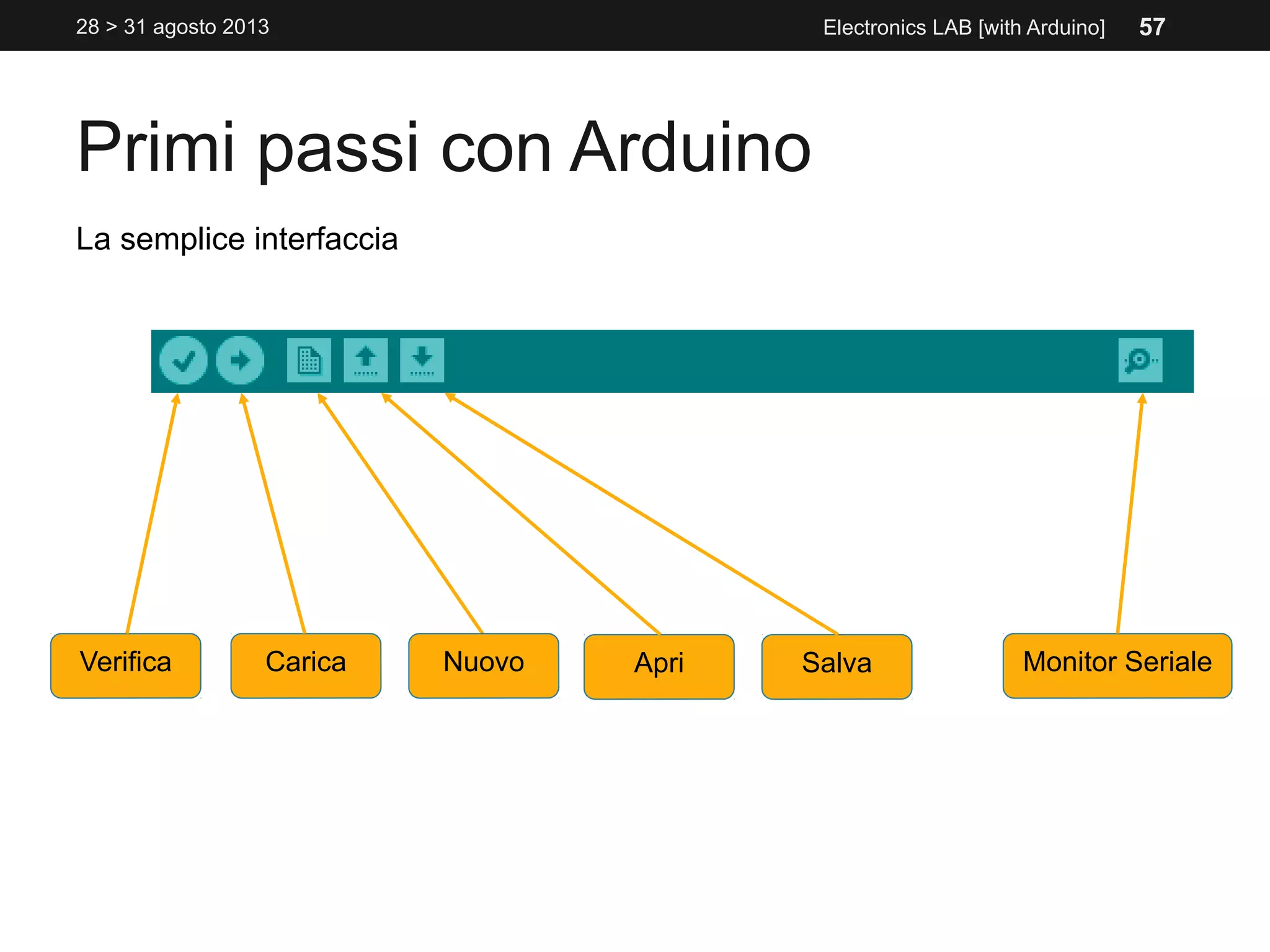Select the Carica label box
This screenshot has height=952, width=1270.
click(306, 666)
